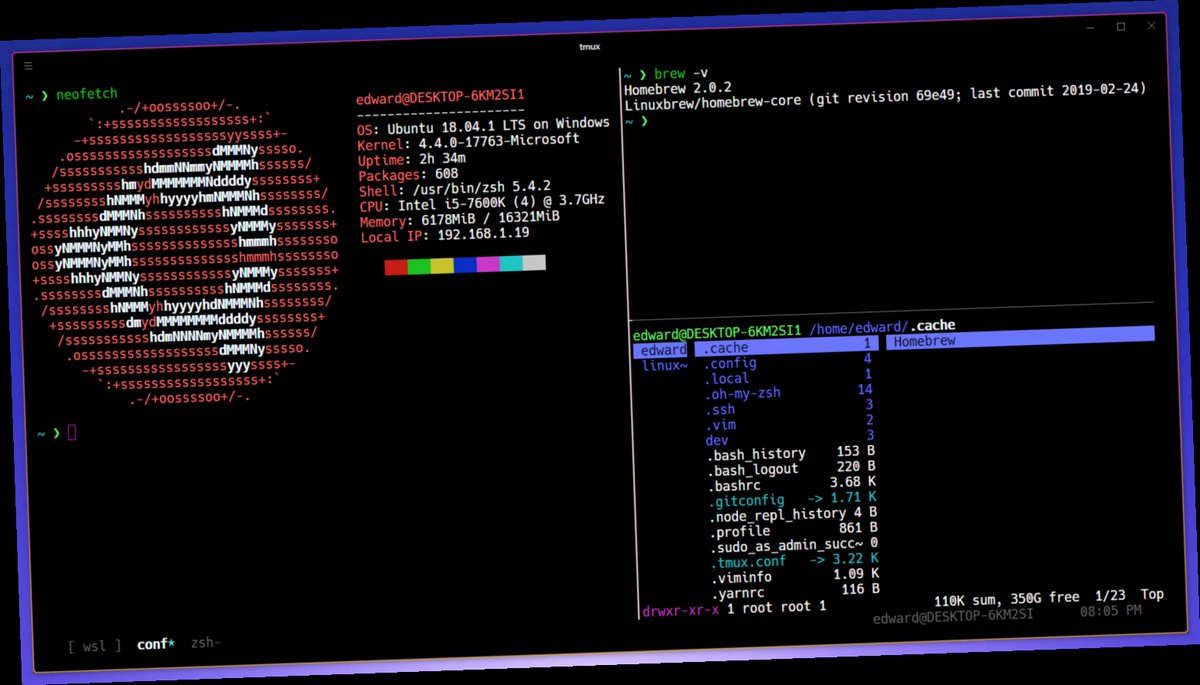Click the drwxr-xr-x permissions text
The width and height of the screenshot is (1200, 685).
click(x=680, y=610)
